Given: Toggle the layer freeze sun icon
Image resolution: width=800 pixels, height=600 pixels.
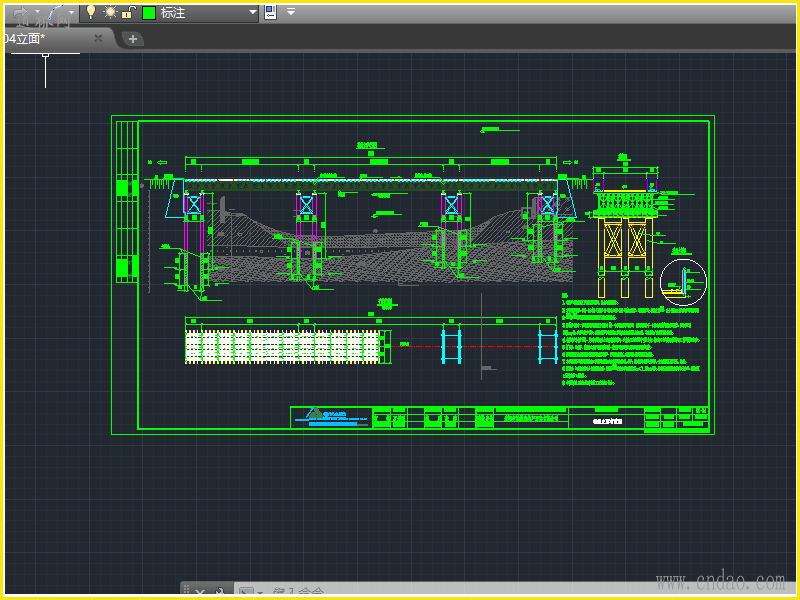Looking at the screenshot, I should (x=110, y=13).
